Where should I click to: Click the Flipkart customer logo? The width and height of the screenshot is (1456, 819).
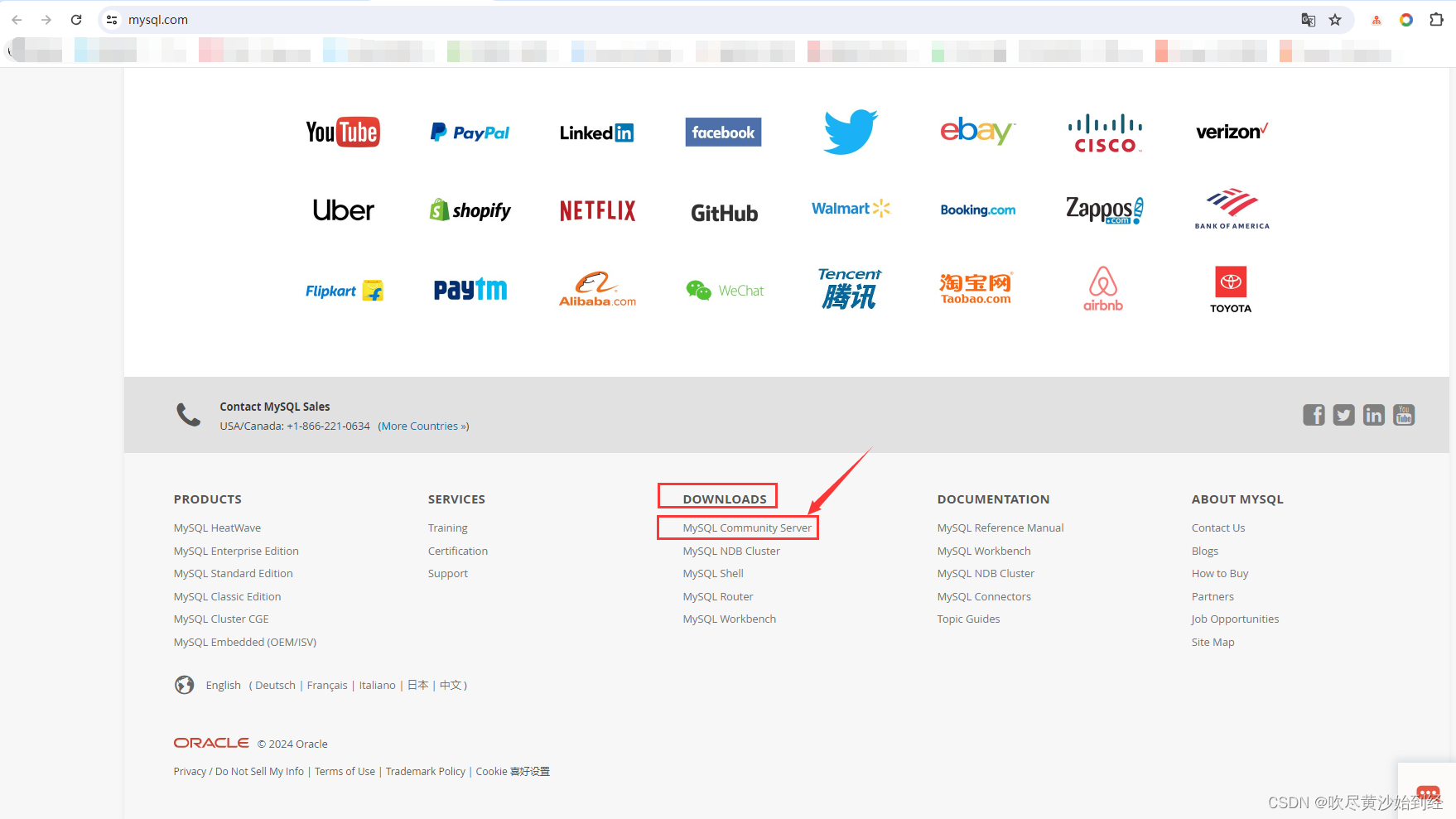[x=344, y=291]
